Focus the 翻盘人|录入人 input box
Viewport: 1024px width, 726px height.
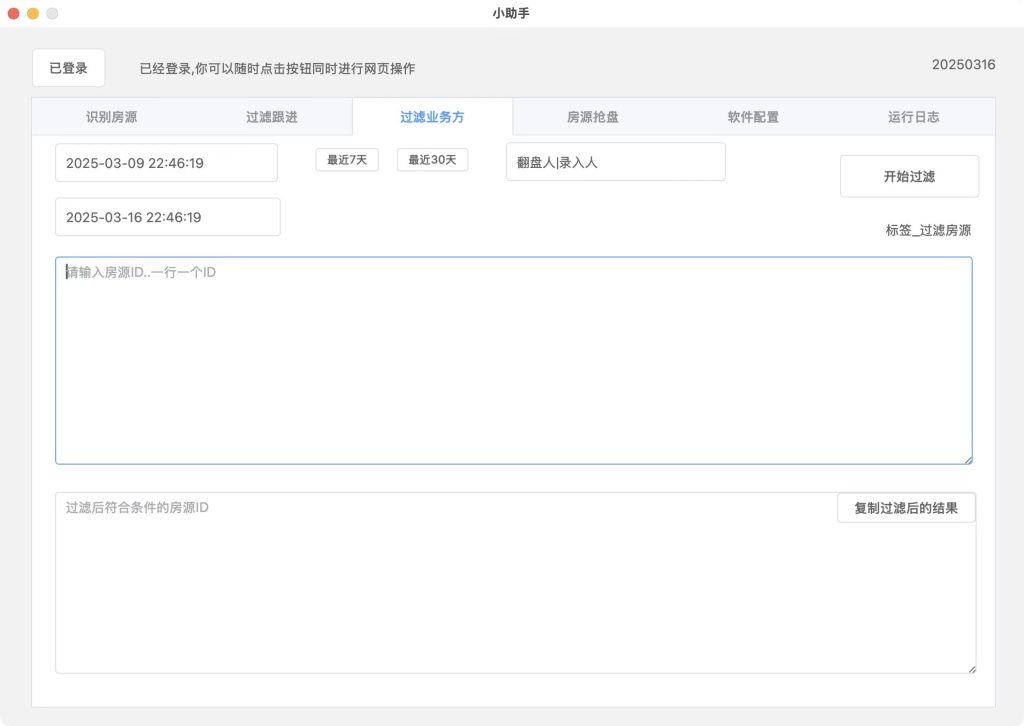point(615,162)
